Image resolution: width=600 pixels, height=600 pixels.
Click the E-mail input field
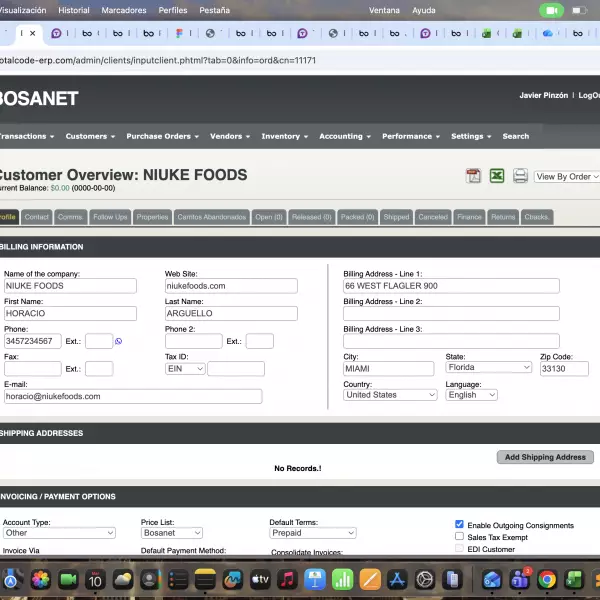pos(133,396)
